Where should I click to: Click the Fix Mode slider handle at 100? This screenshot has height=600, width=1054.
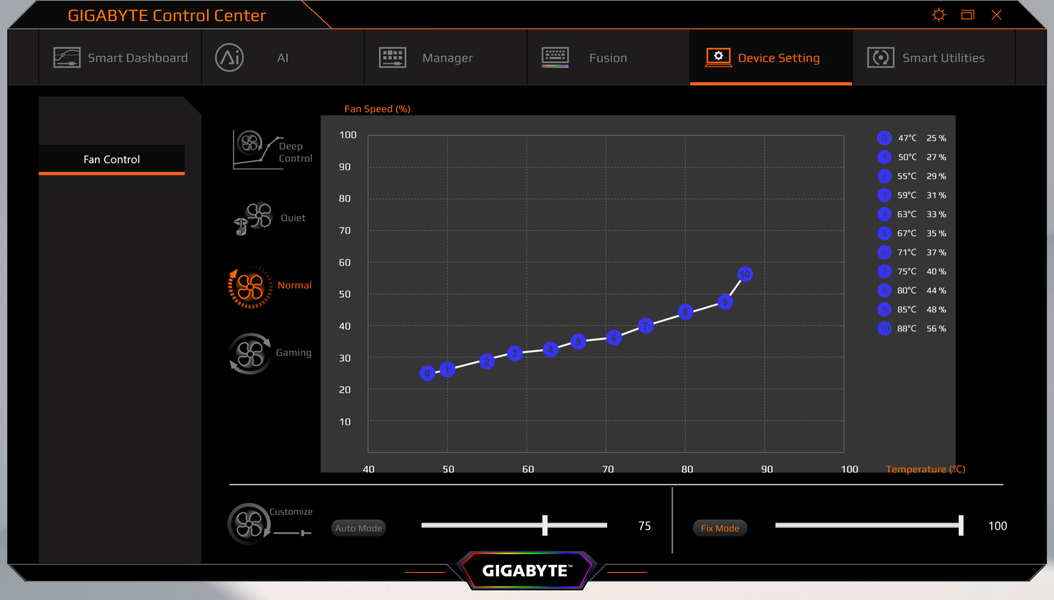click(961, 525)
